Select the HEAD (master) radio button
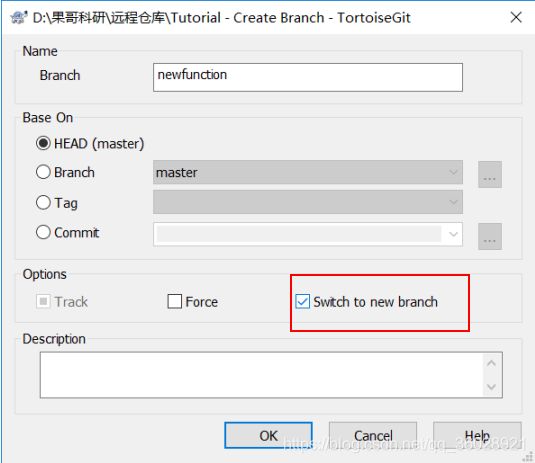This screenshot has width=535, height=463. coord(43,143)
